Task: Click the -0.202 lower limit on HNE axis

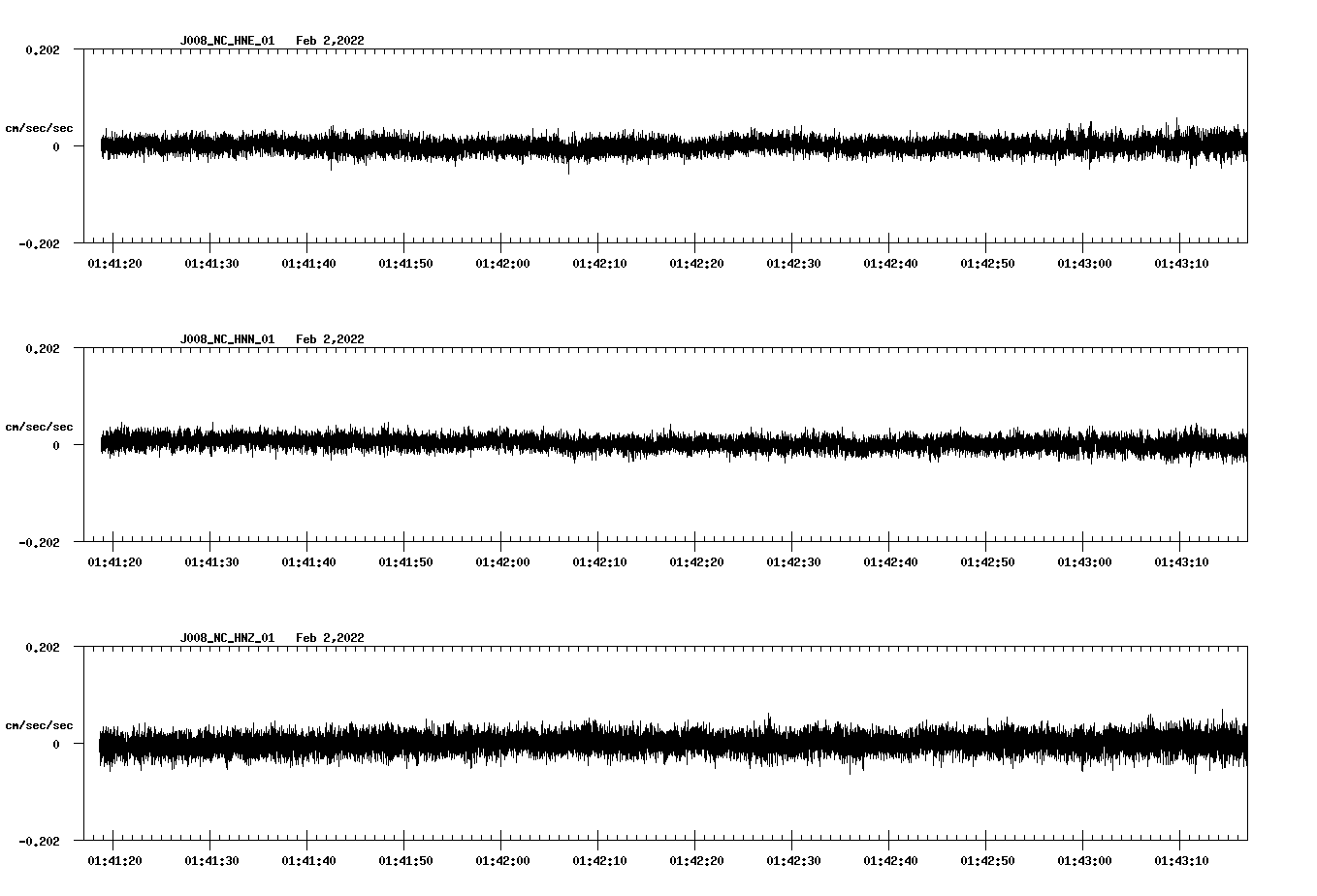Action: click(39, 243)
